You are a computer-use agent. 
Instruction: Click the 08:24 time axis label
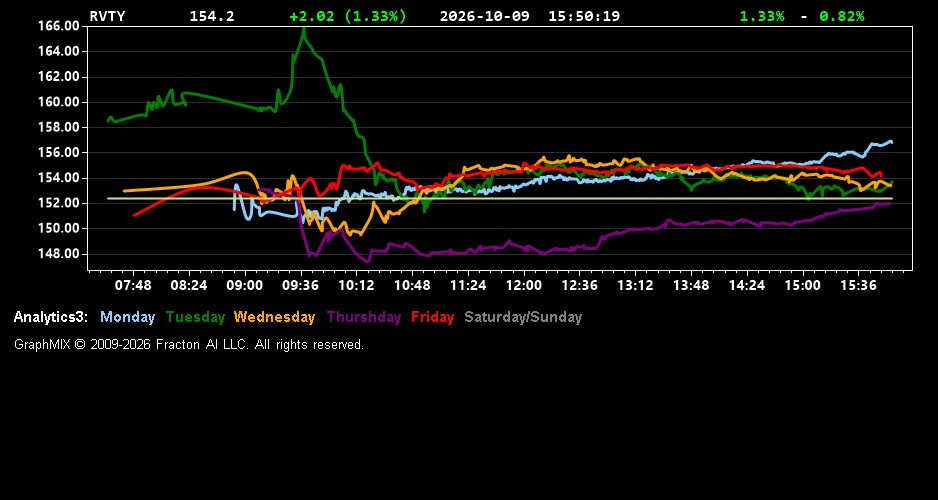point(189,286)
